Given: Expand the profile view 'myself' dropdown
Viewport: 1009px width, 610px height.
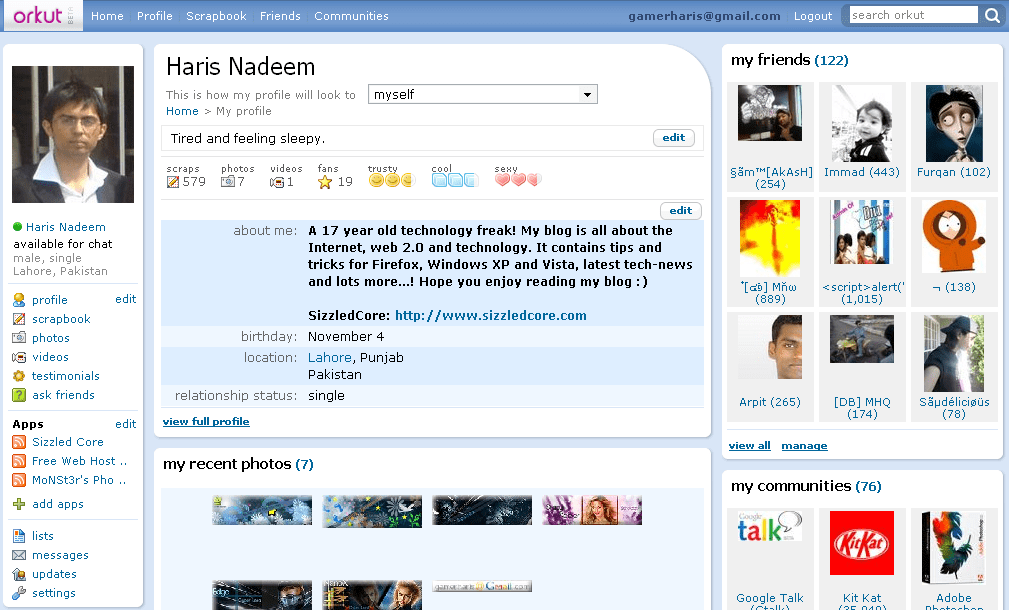Looking at the screenshot, I should (x=587, y=95).
